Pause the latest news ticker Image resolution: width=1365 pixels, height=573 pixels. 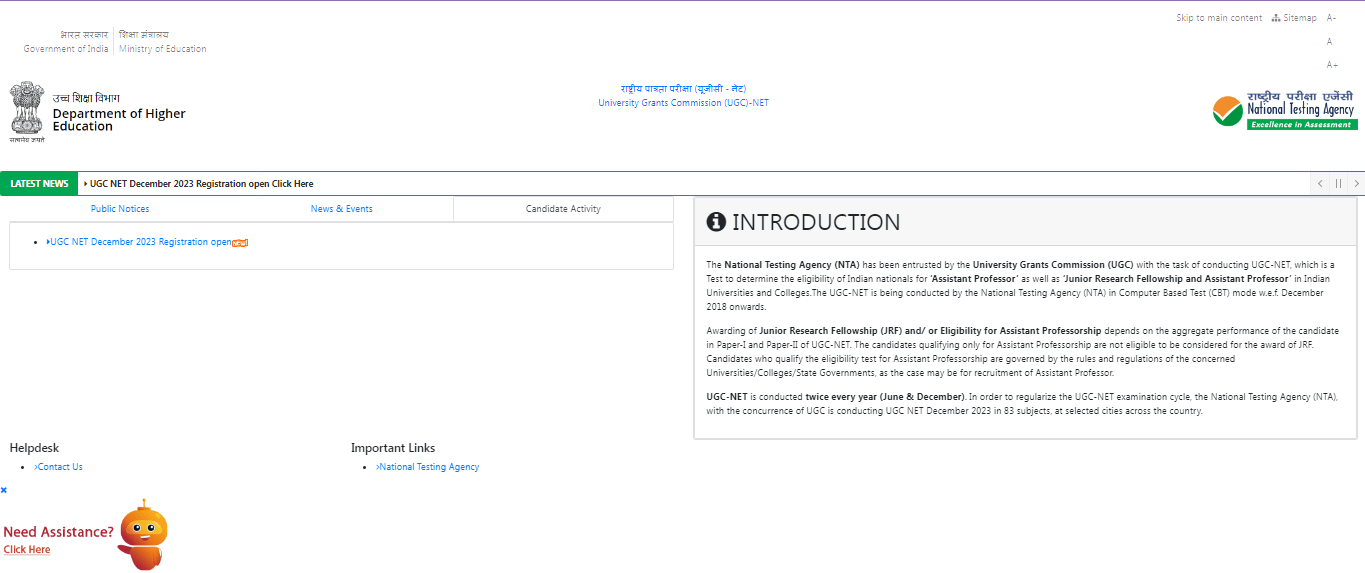(1338, 184)
